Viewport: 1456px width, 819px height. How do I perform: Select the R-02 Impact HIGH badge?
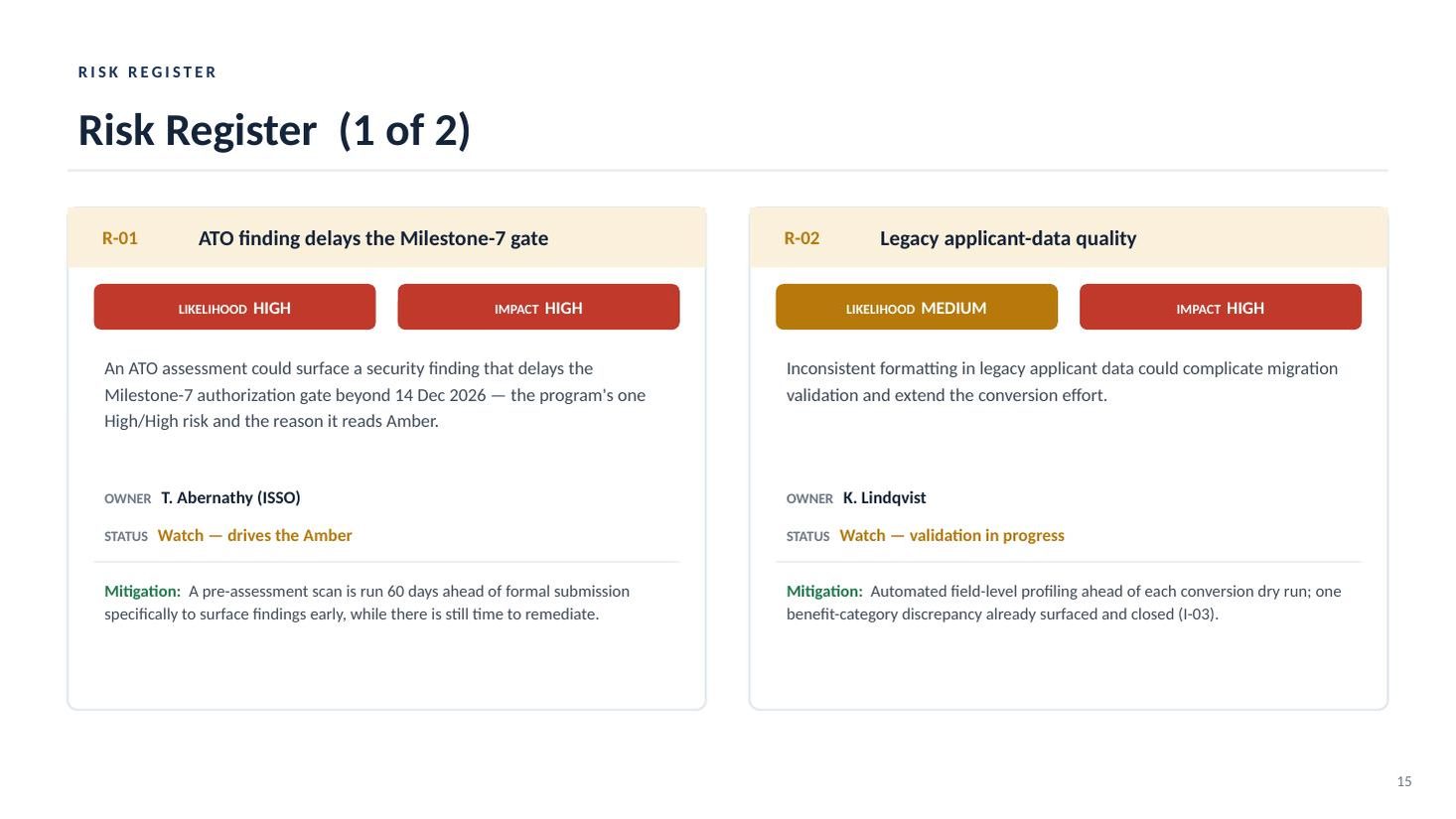1220,307
